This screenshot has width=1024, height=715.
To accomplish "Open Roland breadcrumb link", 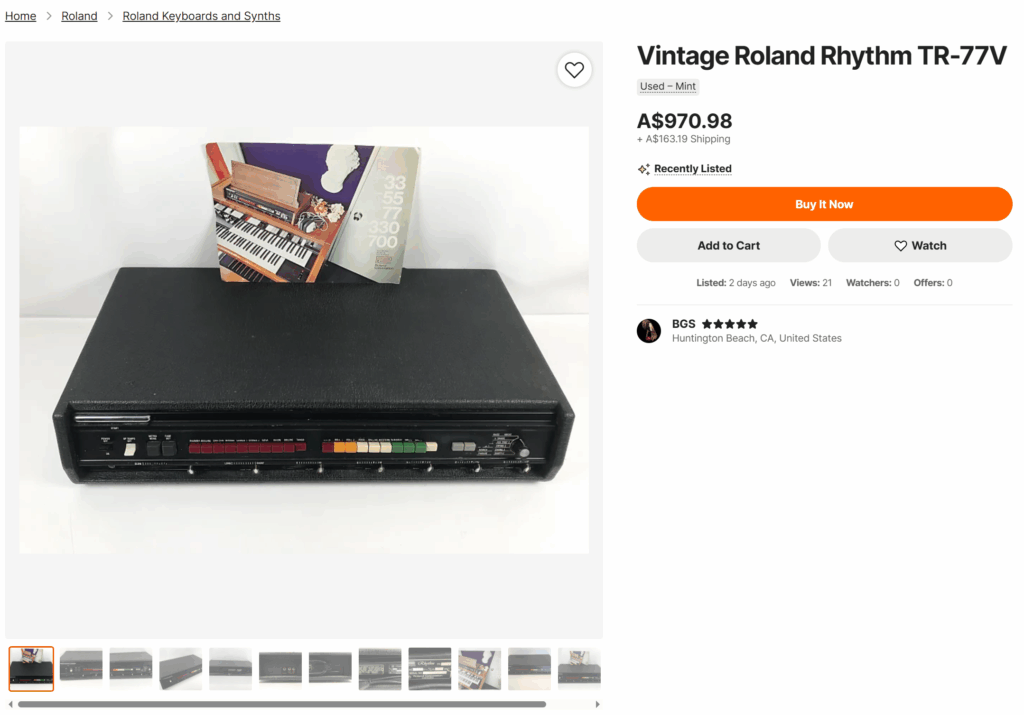I will pos(79,16).
